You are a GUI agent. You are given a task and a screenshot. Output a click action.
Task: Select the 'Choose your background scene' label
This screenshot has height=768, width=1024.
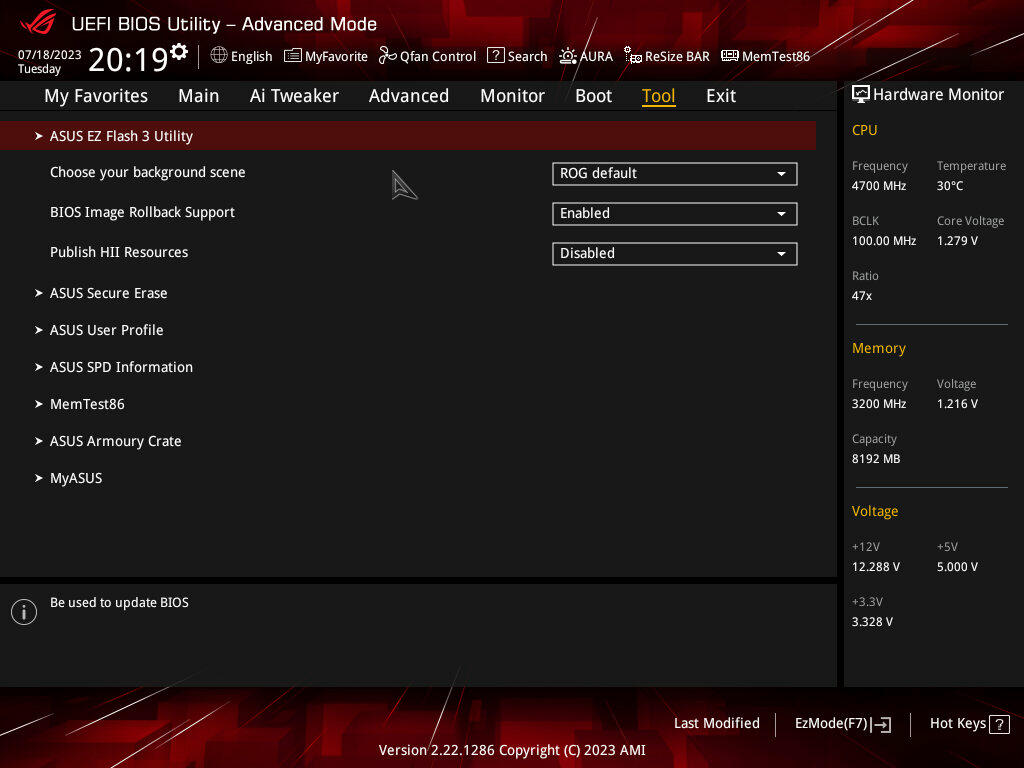148,172
